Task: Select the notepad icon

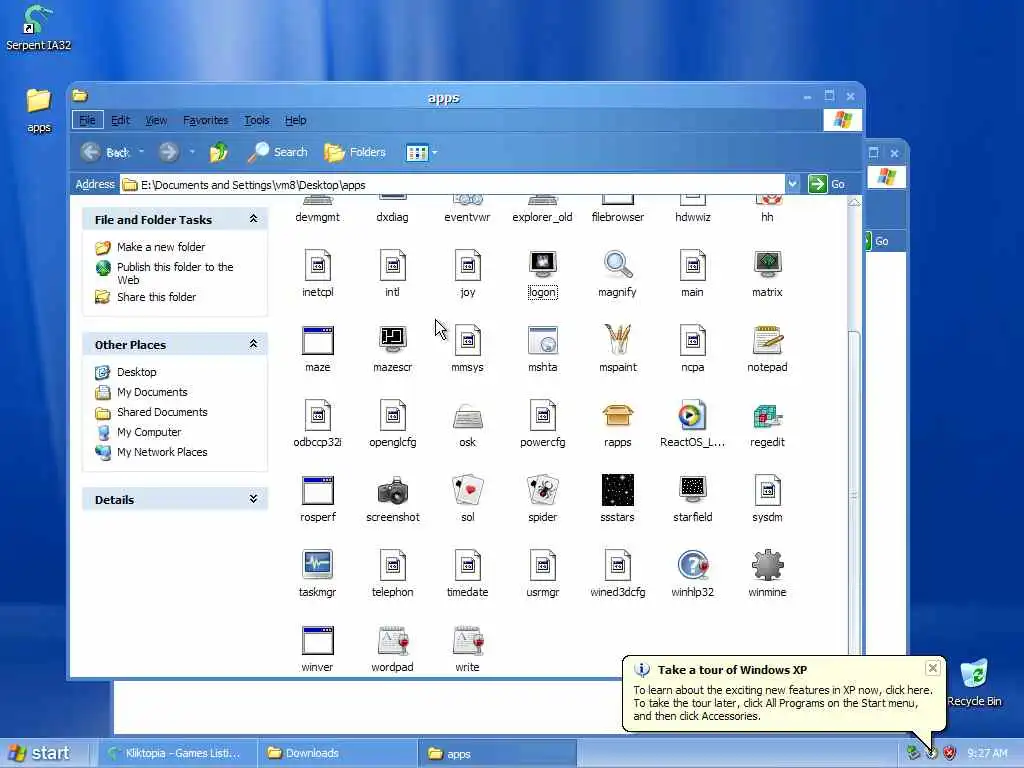Action: (x=767, y=340)
